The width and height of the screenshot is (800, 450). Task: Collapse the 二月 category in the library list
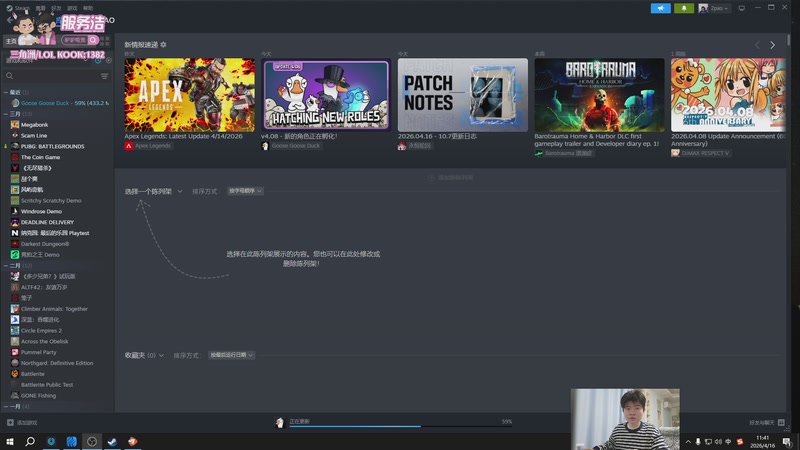(6, 266)
